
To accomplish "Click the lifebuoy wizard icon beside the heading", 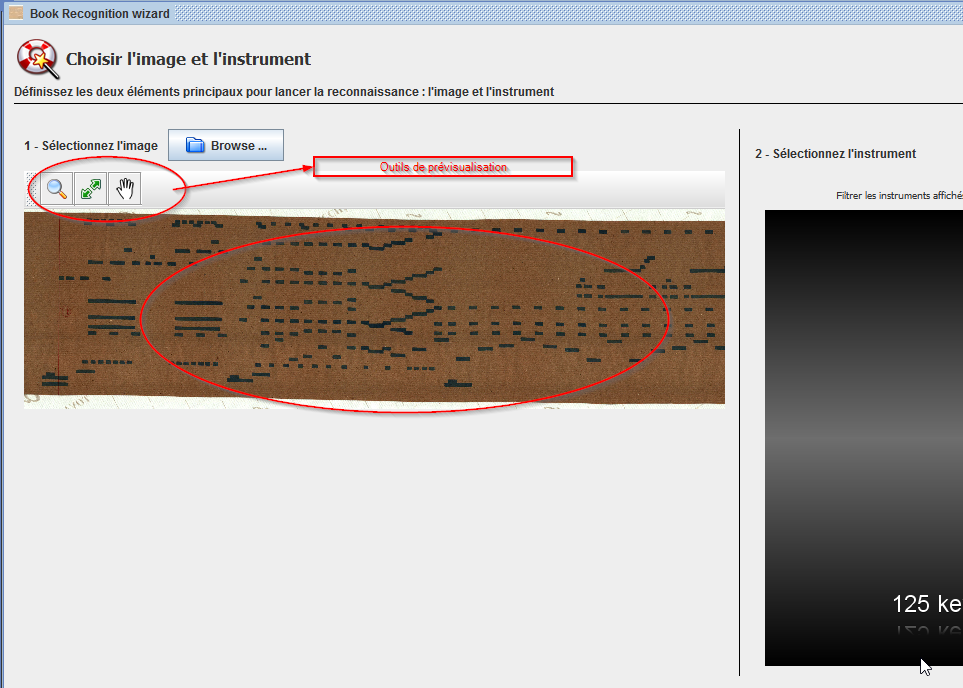I will click(x=36, y=59).
